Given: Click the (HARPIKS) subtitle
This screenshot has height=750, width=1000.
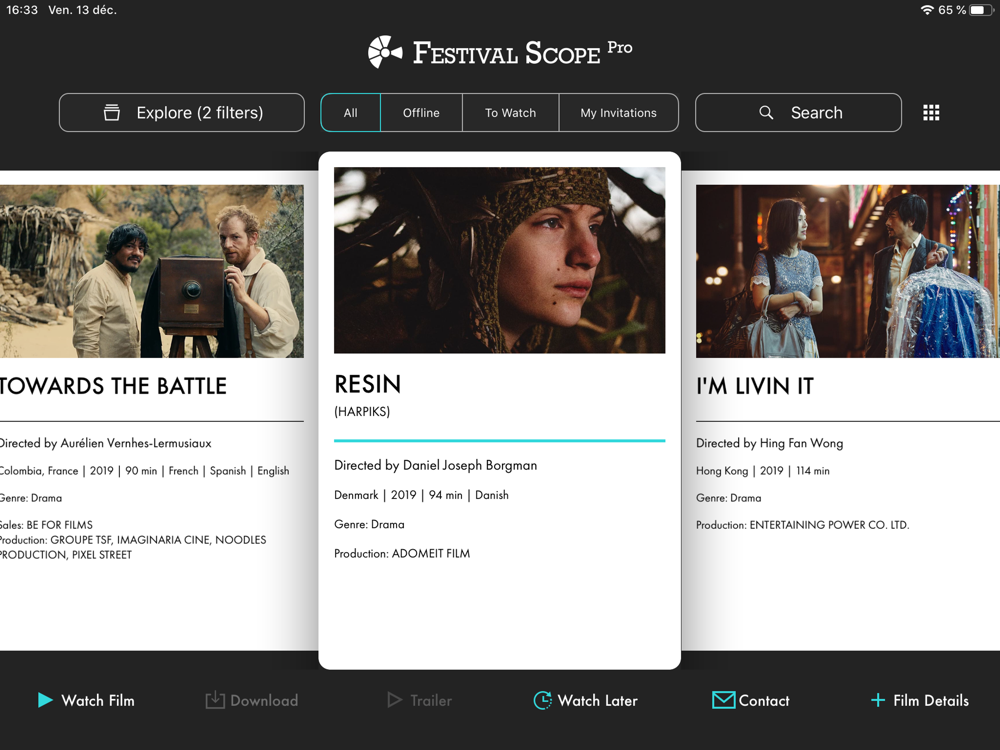Looking at the screenshot, I should (362, 411).
